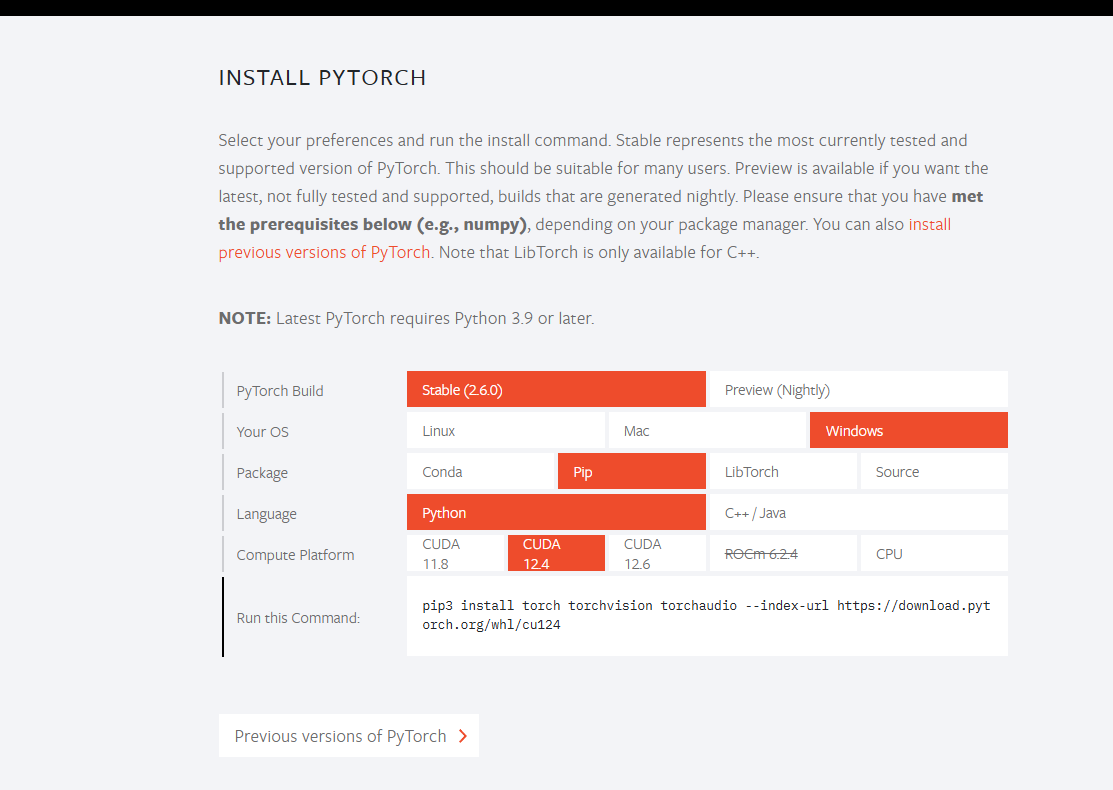Select the Windows OS option
1113x790 pixels.
[908, 431]
